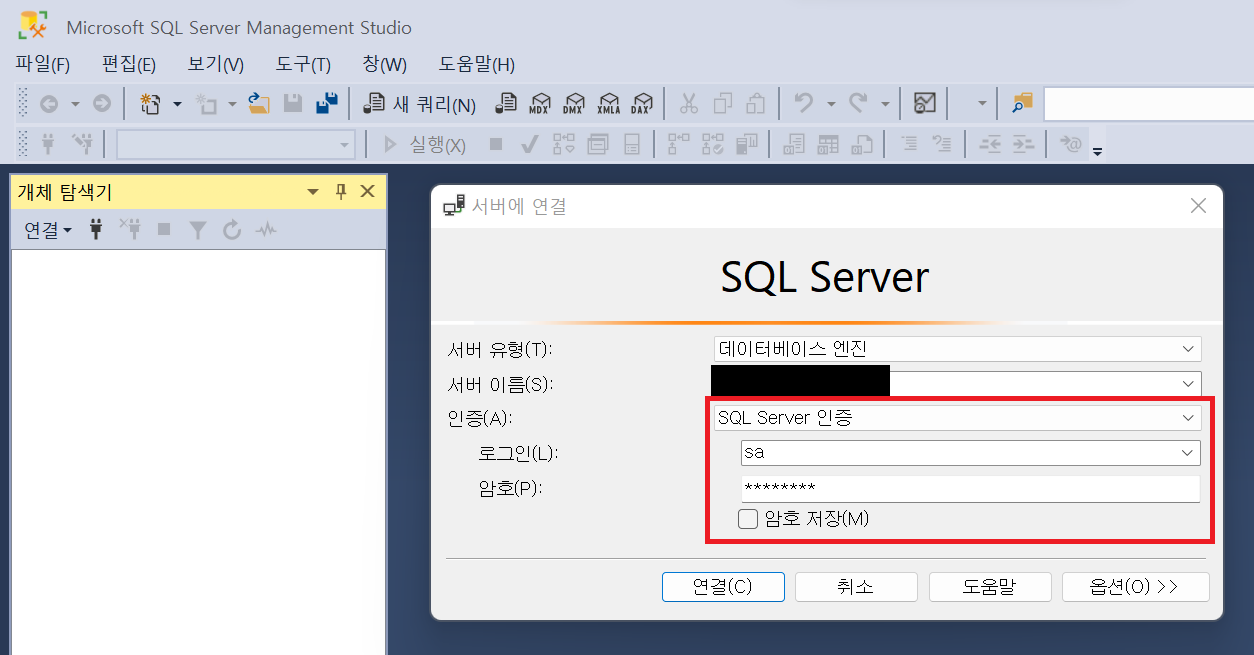Click the XMLA query icon

coord(608,103)
